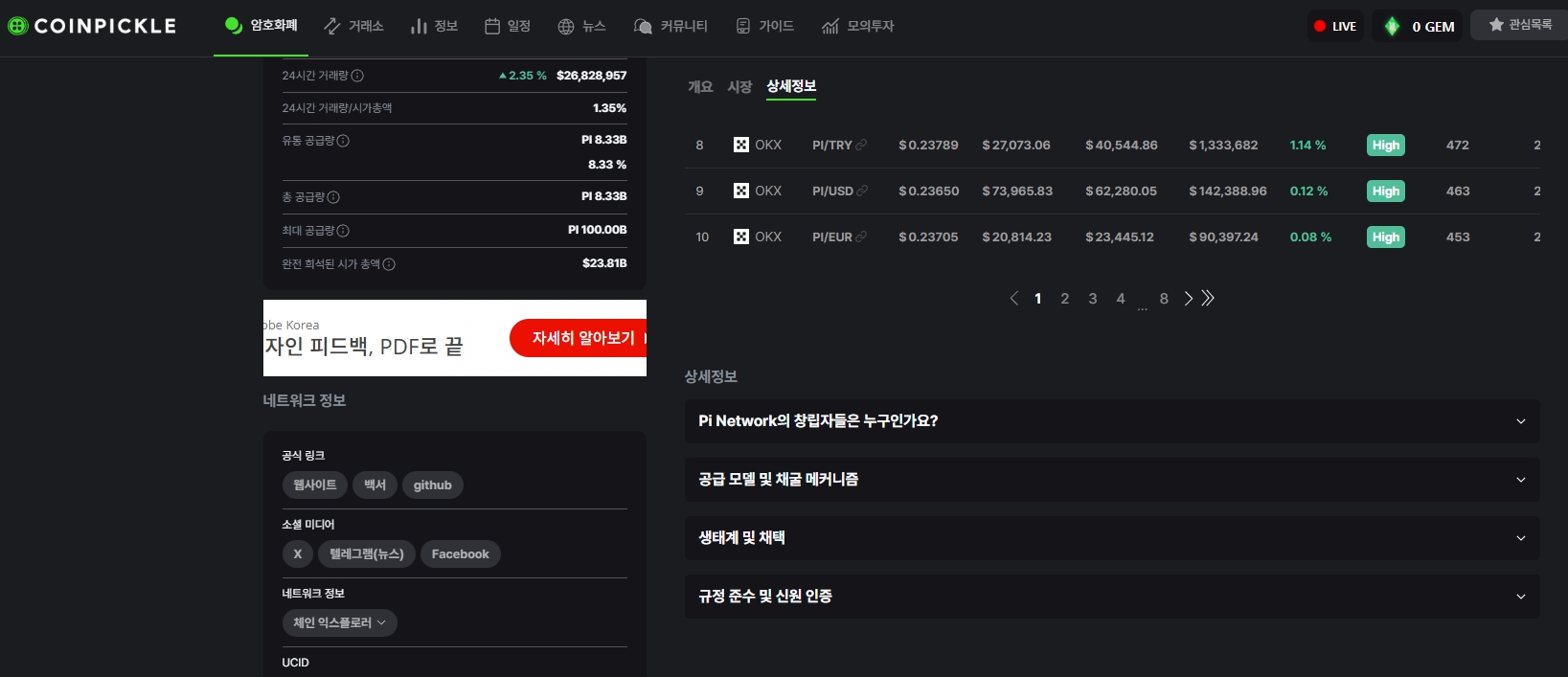Image resolution: width=1568 pixels, height=677 pixels.
Task: Go to page 3 in pagination
Action: [1093, 299]
